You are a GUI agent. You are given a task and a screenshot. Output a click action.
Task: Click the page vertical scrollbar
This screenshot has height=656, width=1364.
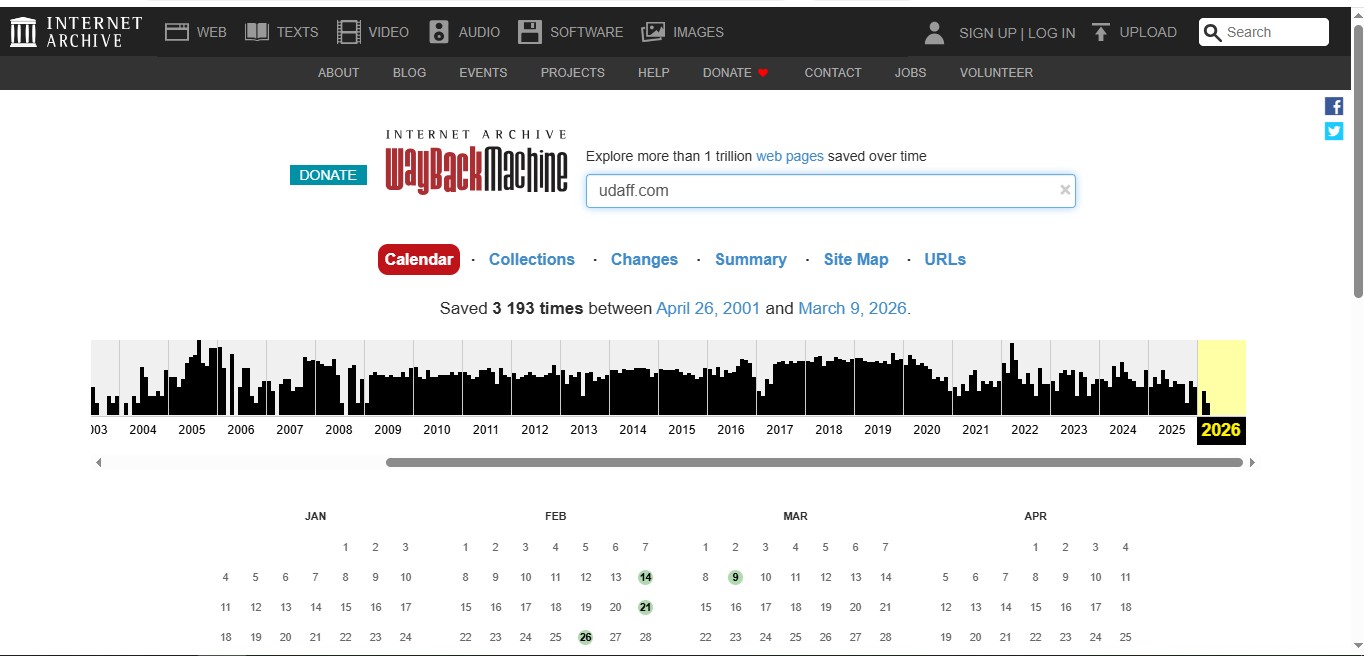tap(1357, 160)
